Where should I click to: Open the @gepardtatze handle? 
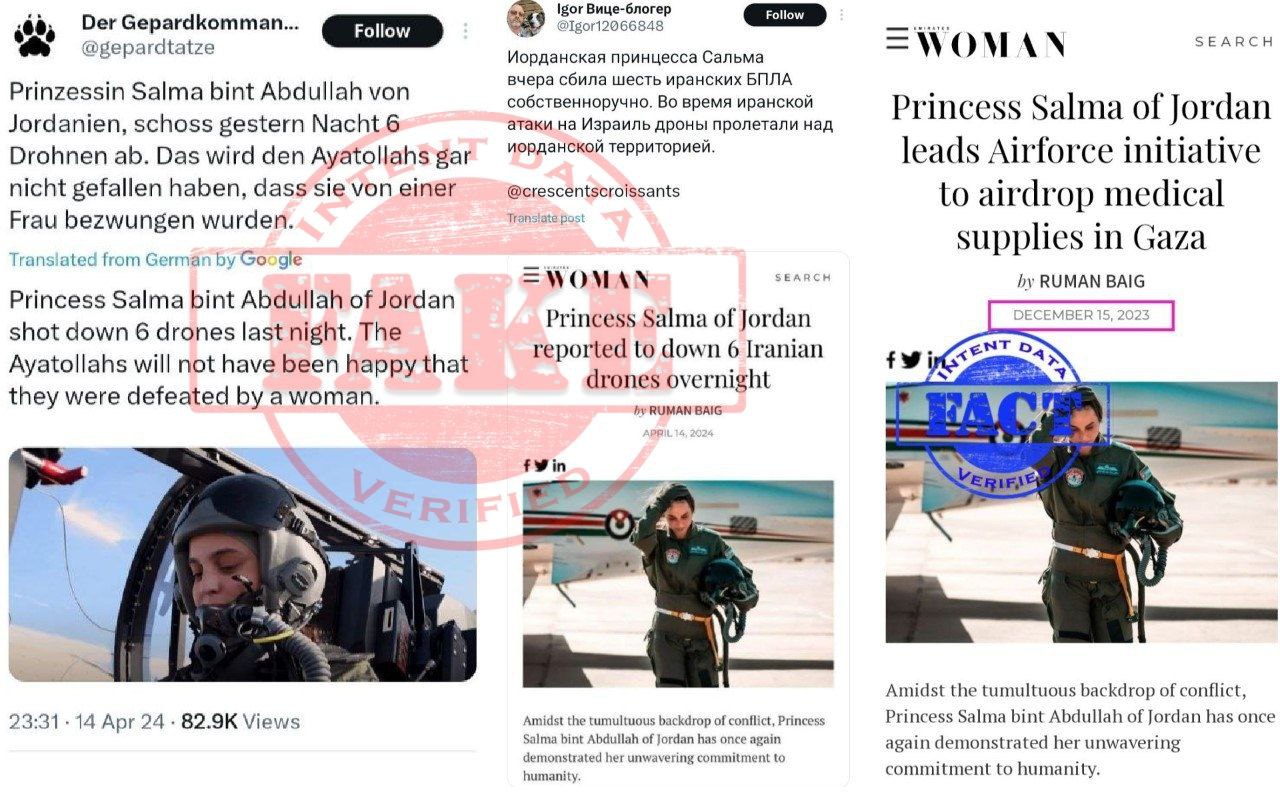point(148,47)
